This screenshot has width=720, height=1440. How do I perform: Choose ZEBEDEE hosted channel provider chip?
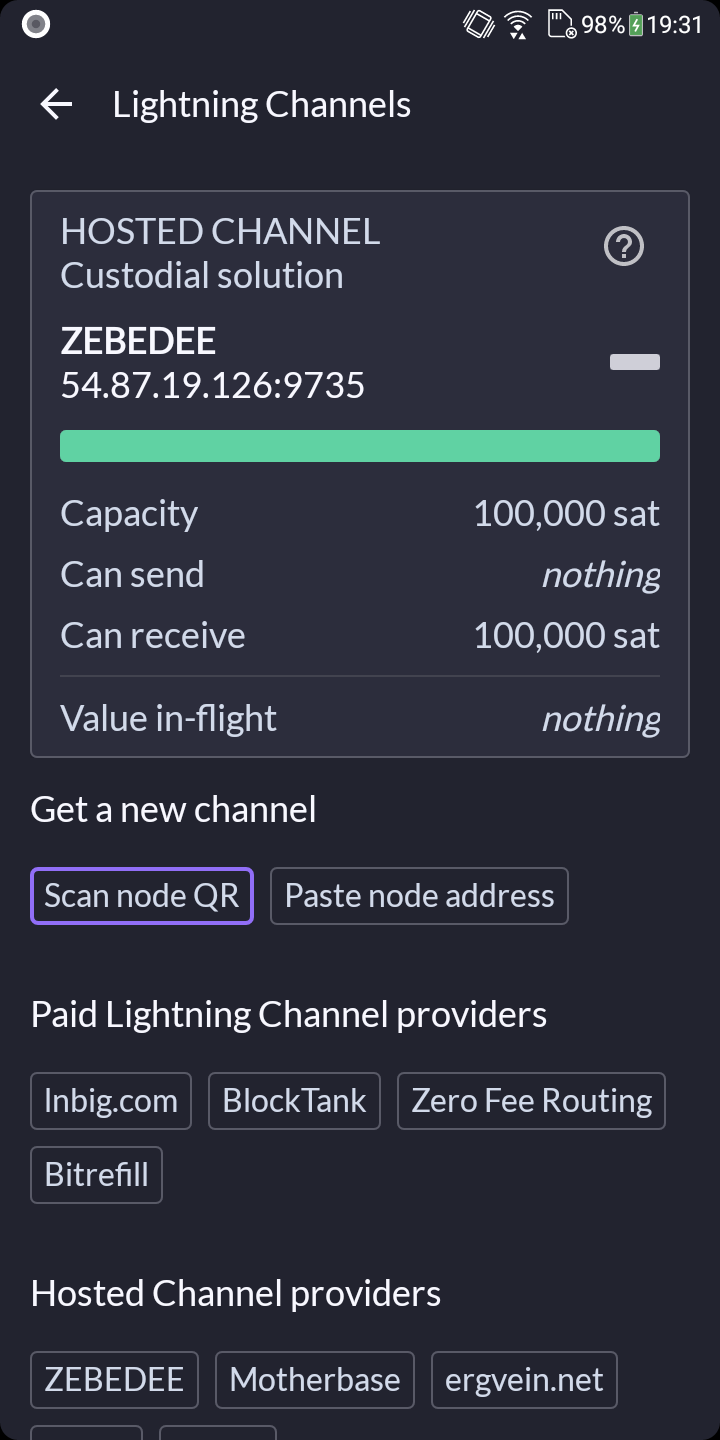click(x=114, y=1380)
